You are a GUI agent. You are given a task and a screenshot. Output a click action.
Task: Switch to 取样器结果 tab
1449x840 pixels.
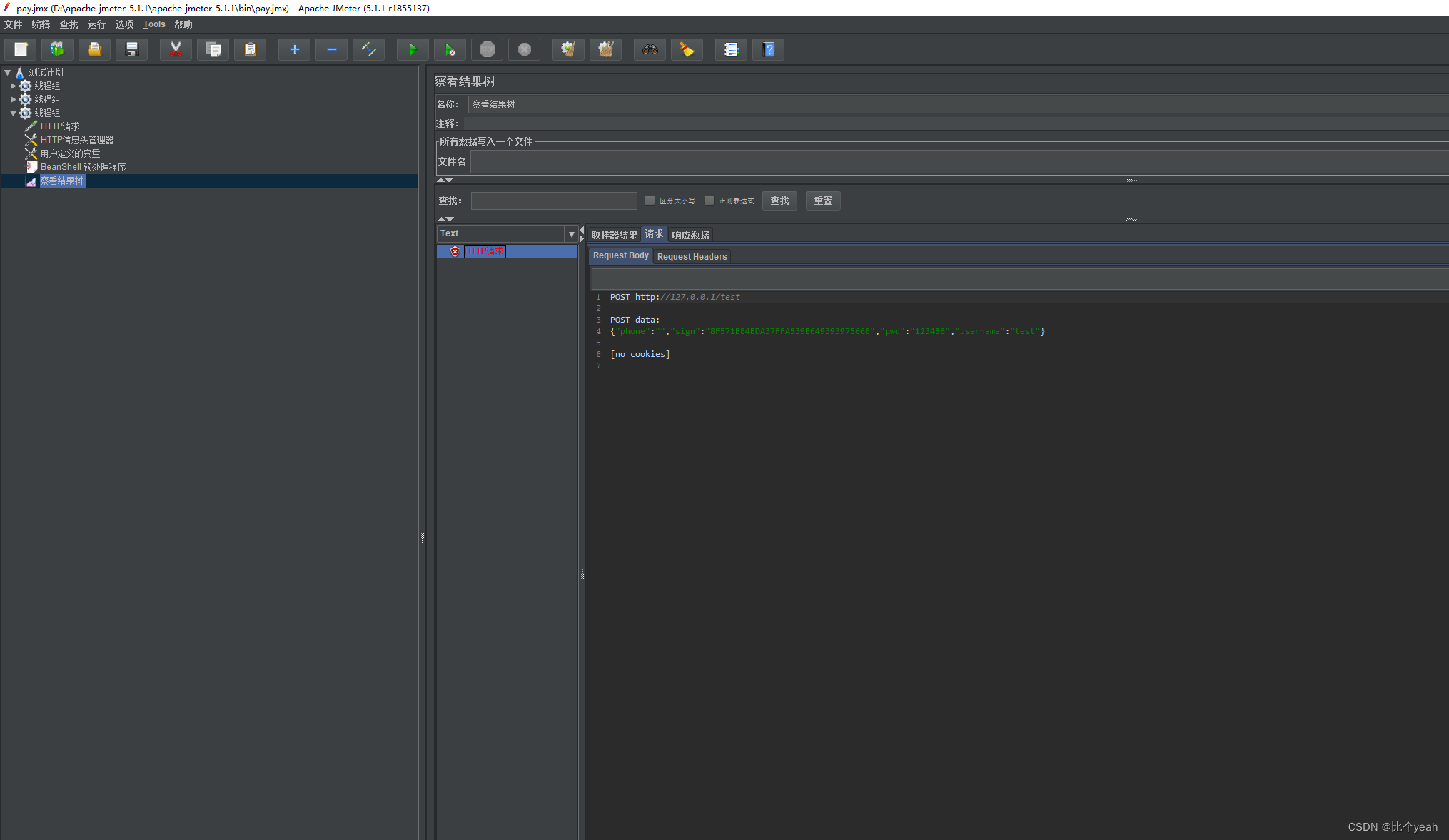[x=614, y=235]
